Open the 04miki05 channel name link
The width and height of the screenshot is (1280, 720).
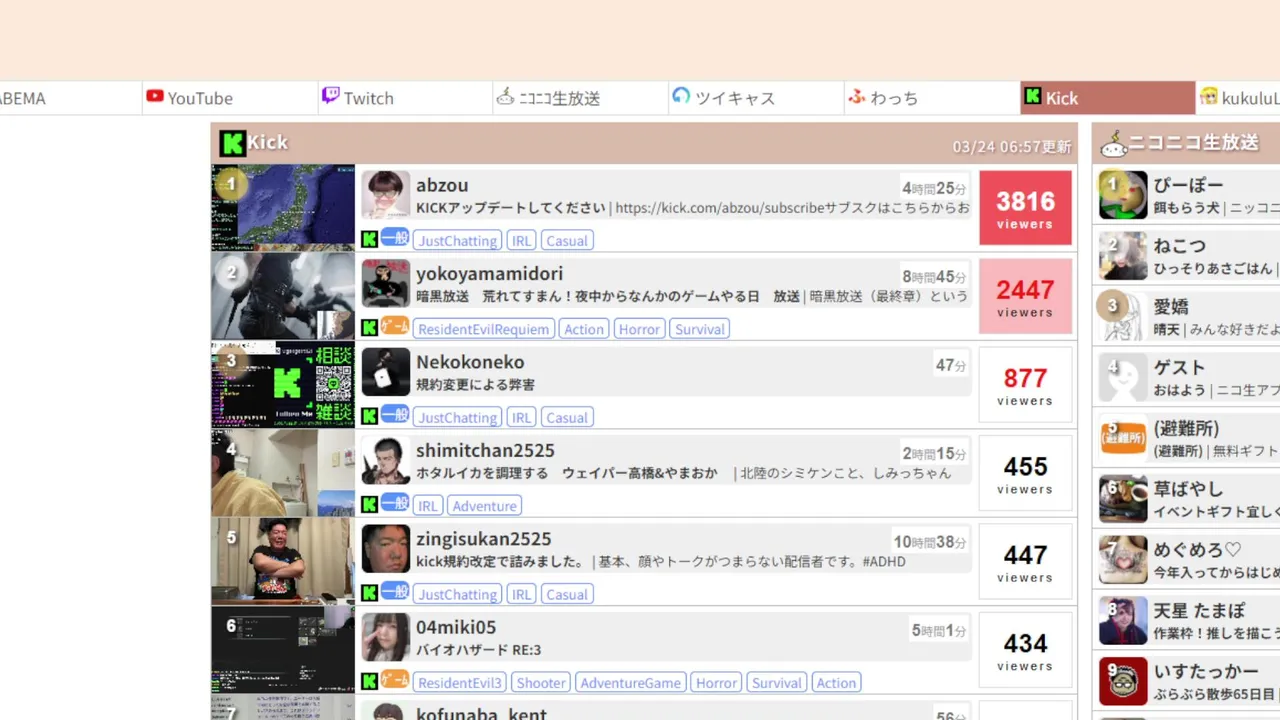tap(456, 627)
